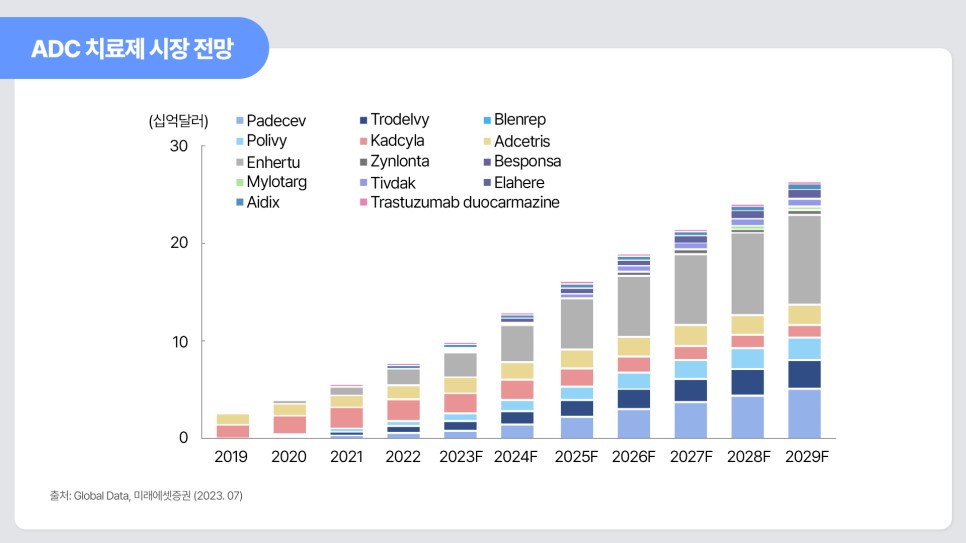966x543 pixels.
Task: Click the y-axis value 20
Action: coord(179,243)
